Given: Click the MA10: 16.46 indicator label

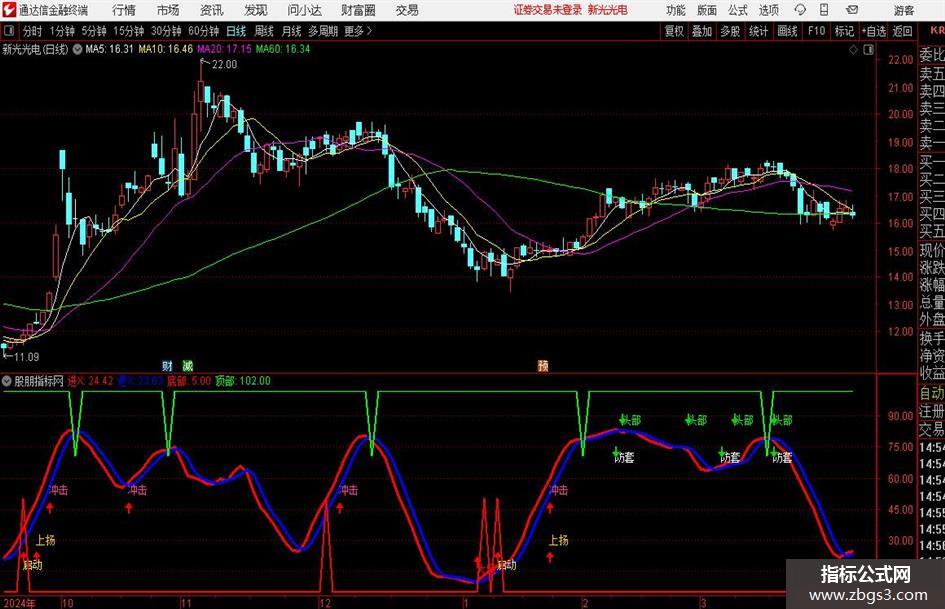Looking at the screenshot, I should pyautogui.click(x=166, y=49).
